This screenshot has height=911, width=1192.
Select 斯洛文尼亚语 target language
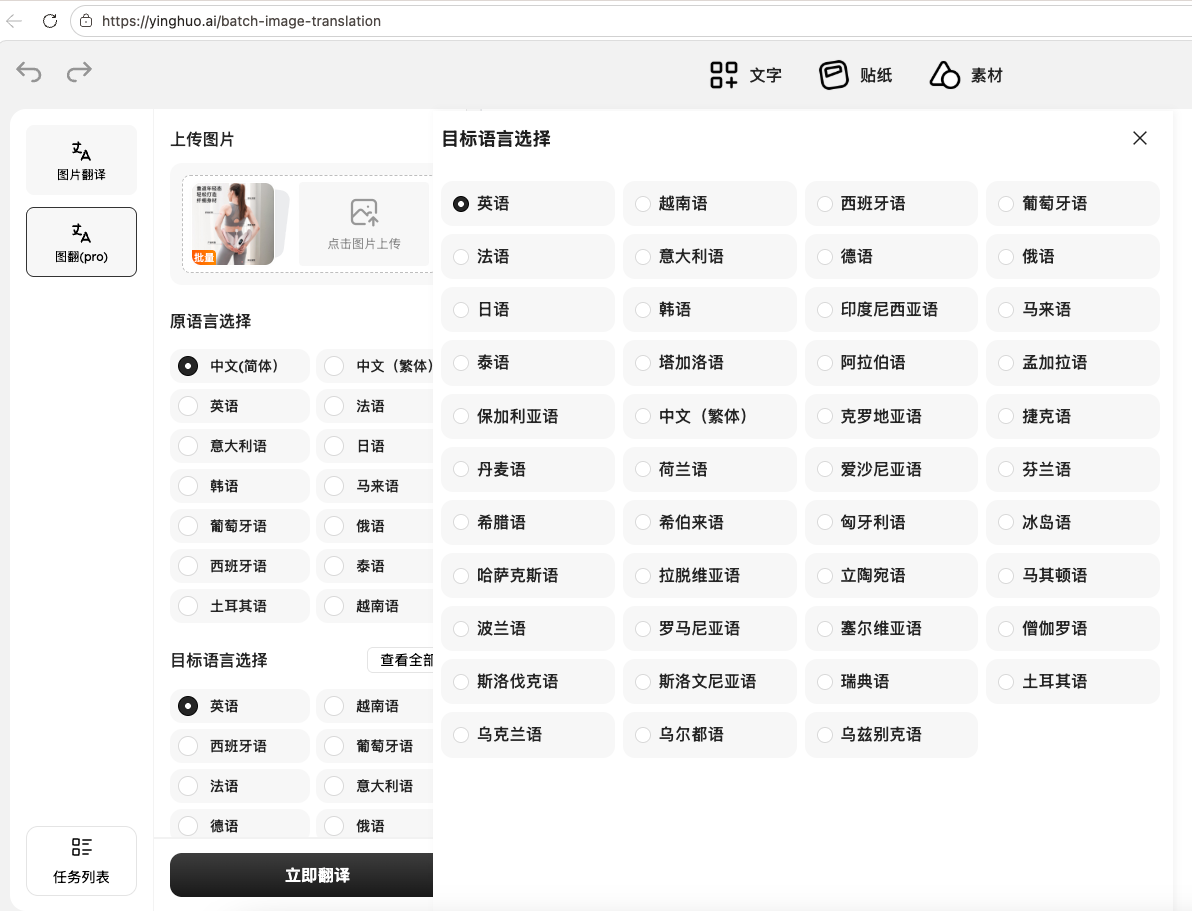tap(709, 681)
